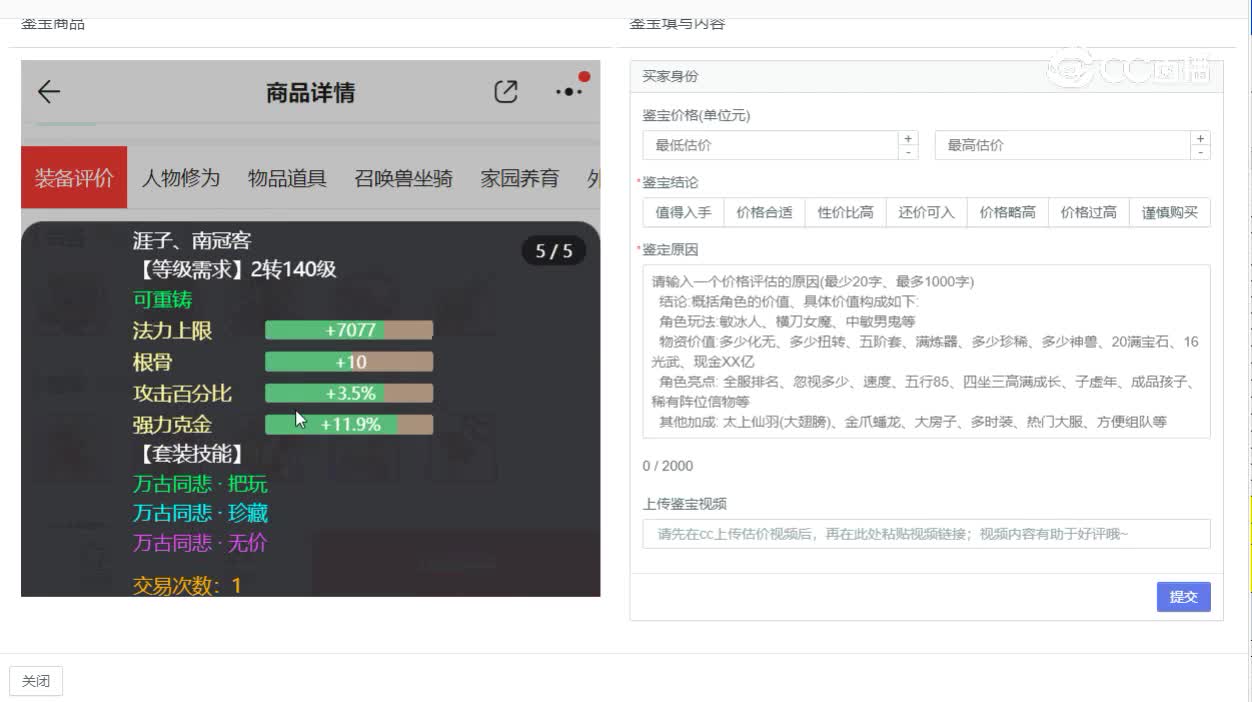Select the 值得入手 conclusion option
1252x702 pixels.
[x=684, y=212]
